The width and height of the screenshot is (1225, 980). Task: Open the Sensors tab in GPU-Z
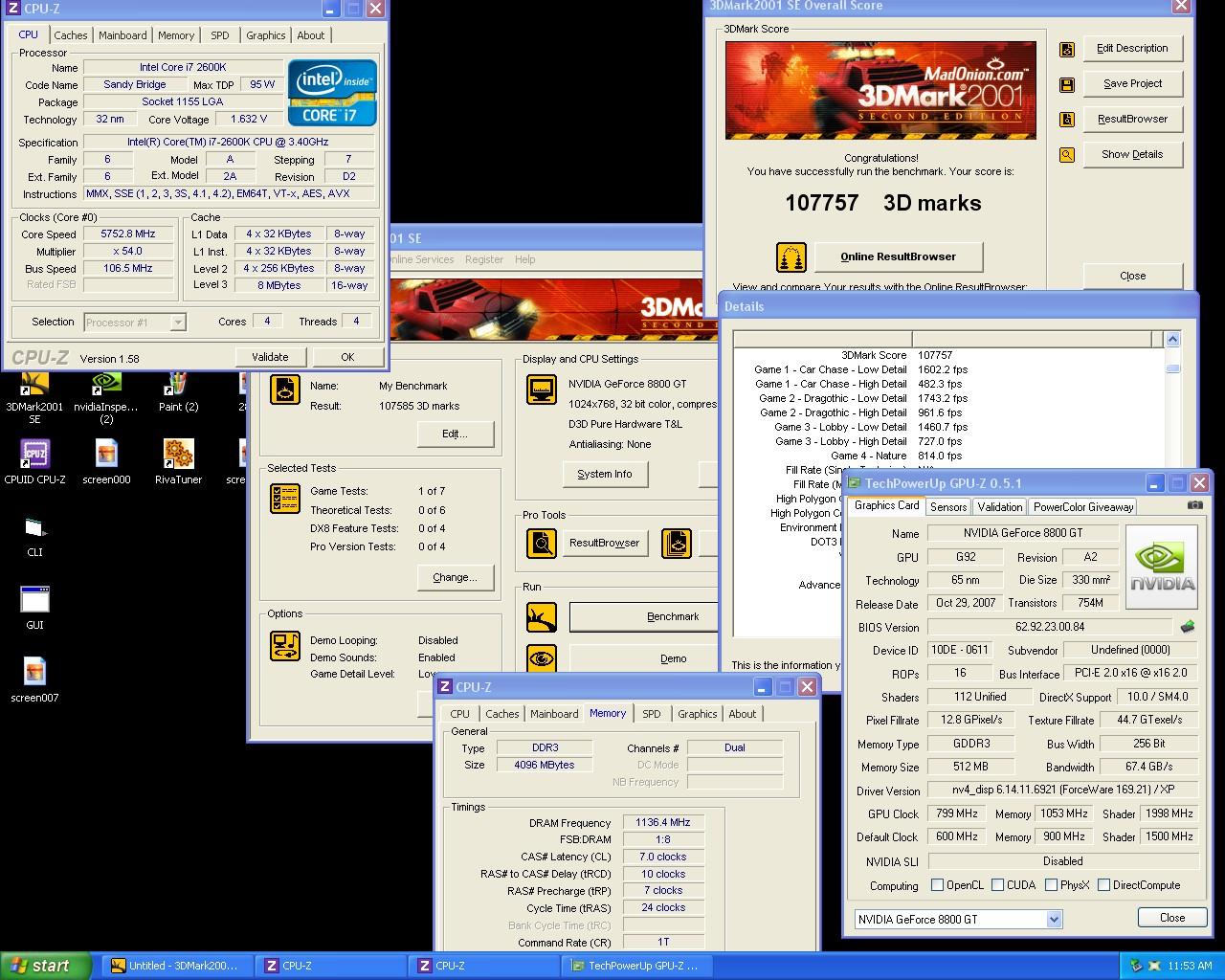(948, 507)
